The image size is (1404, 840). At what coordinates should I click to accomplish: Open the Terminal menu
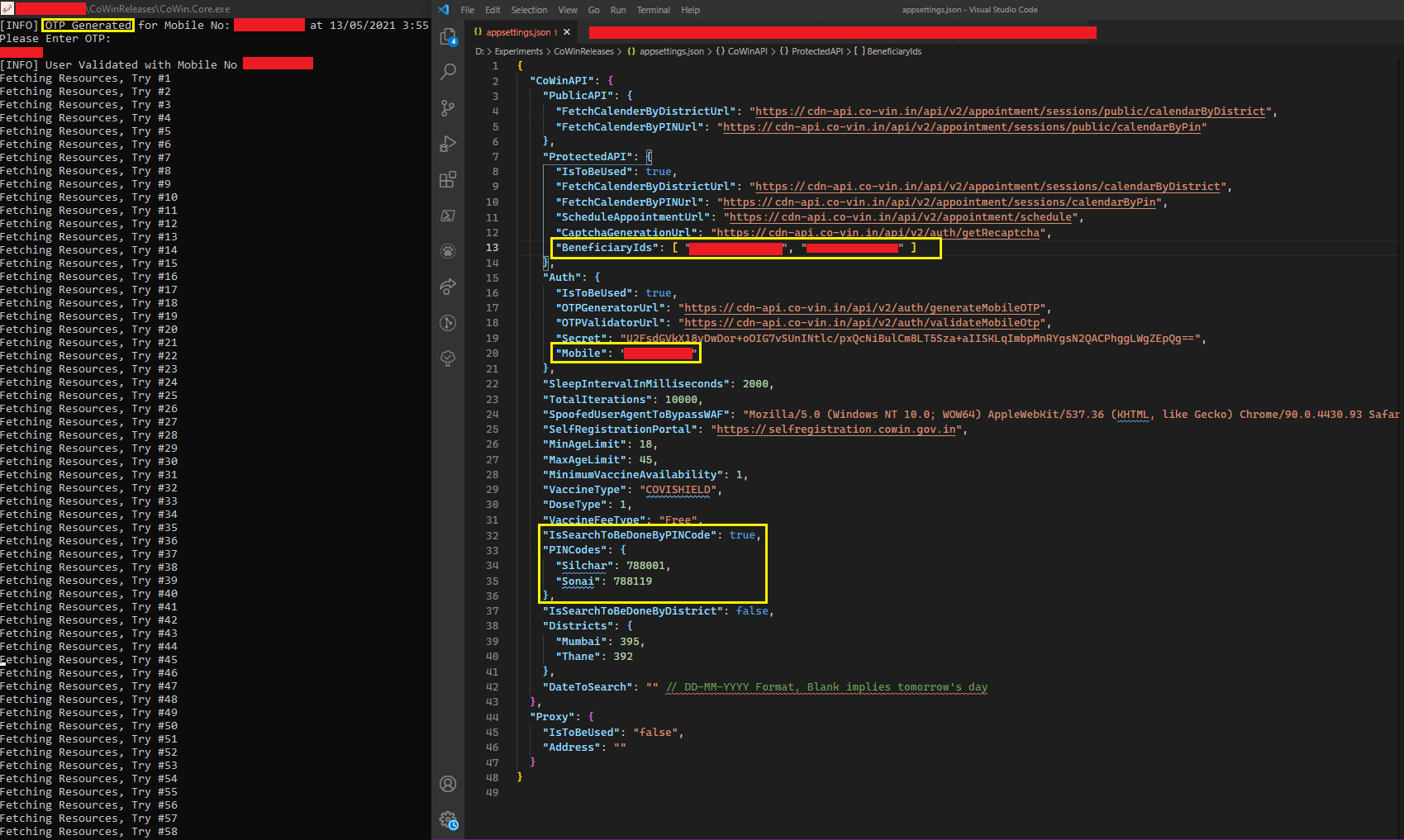(x=653, y=10)
